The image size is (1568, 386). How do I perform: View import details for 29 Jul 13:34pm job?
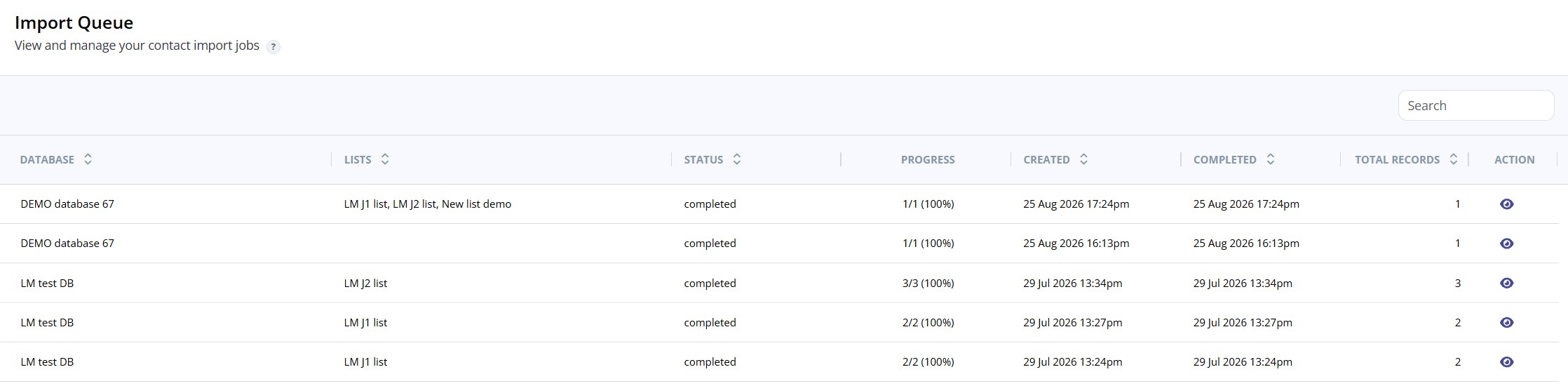click(x=1506, y=283)
